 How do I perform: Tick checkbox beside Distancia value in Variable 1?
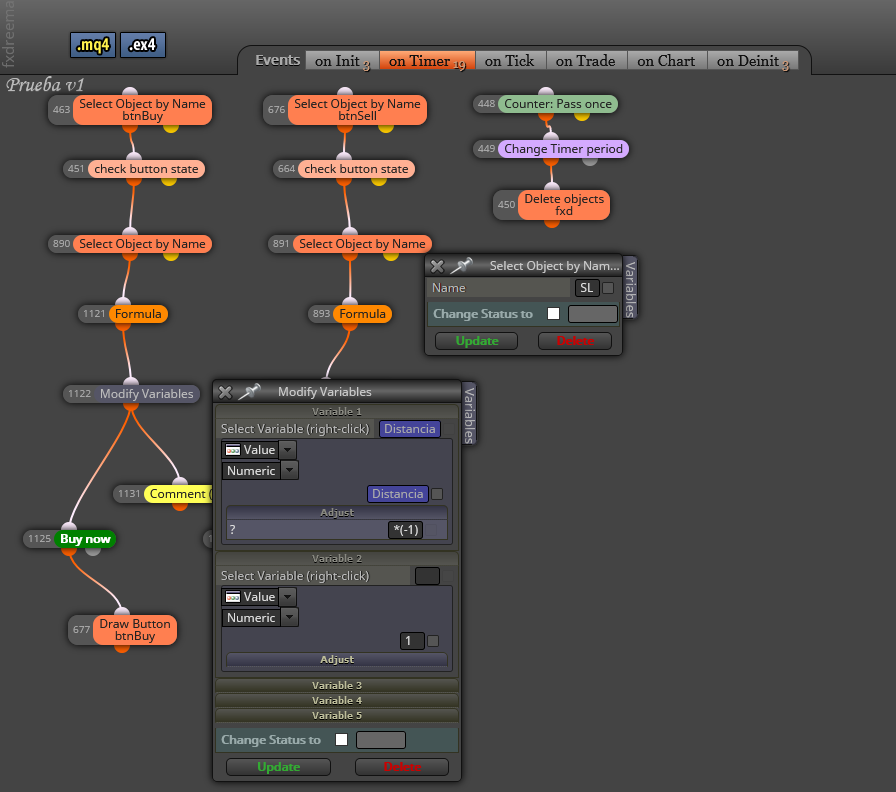pos(437,494)
